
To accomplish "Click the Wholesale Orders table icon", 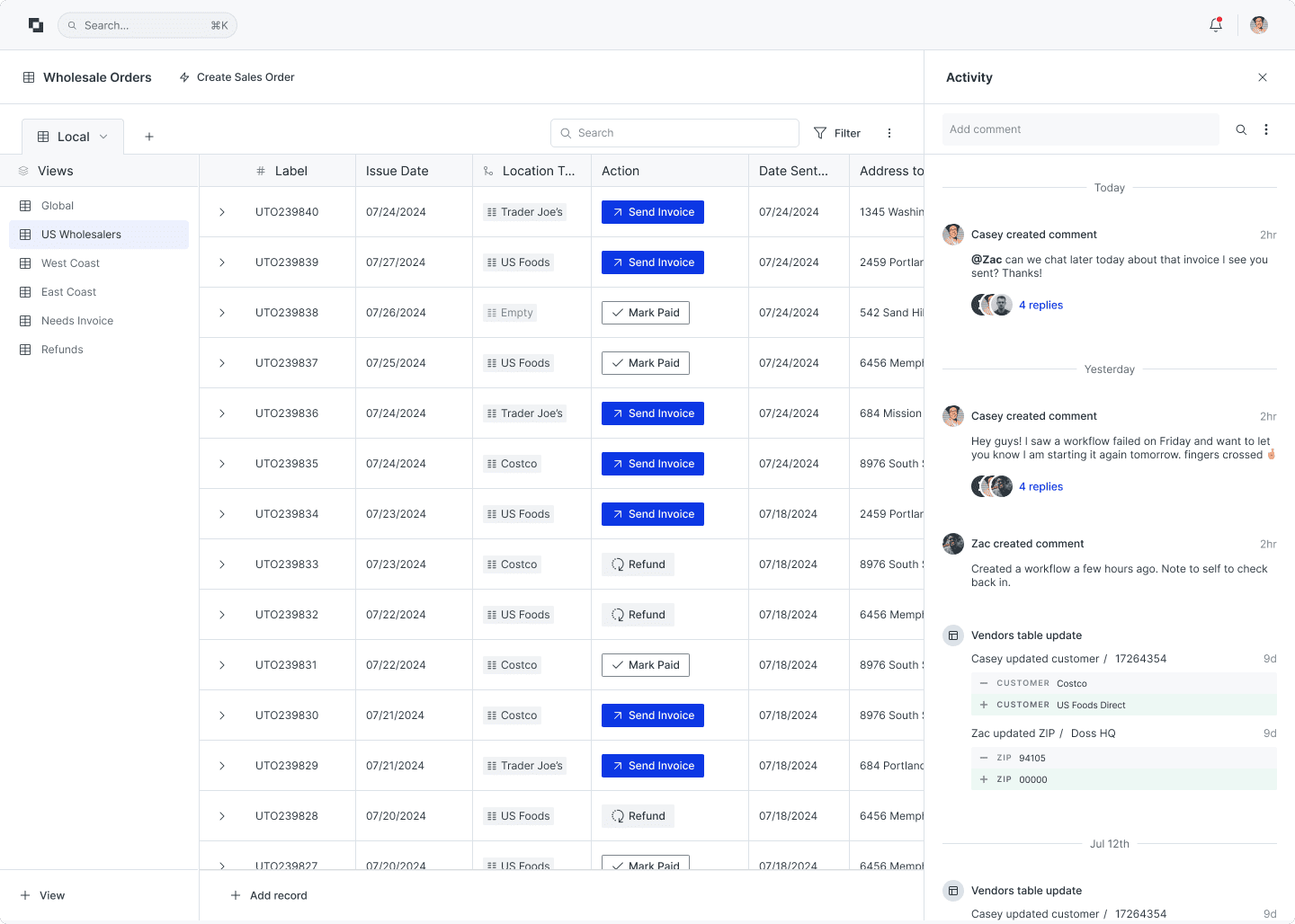I will pos(29,77).
